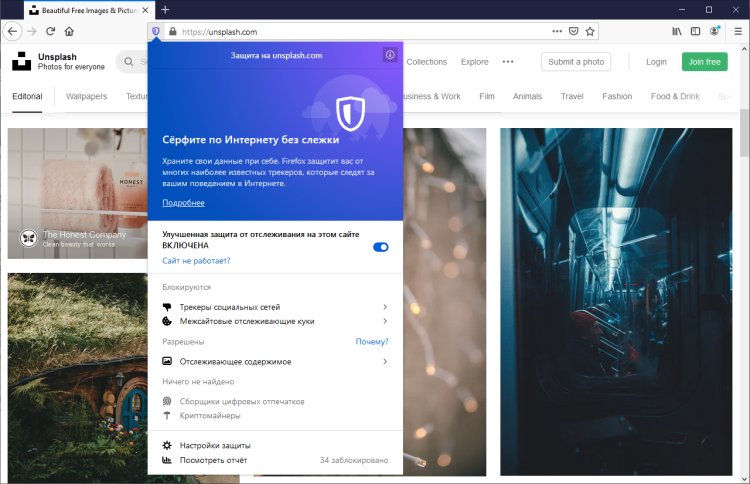
Task: Expand Межсайтовые отслеживающие куки details
Action: click(x=275, y=321)
